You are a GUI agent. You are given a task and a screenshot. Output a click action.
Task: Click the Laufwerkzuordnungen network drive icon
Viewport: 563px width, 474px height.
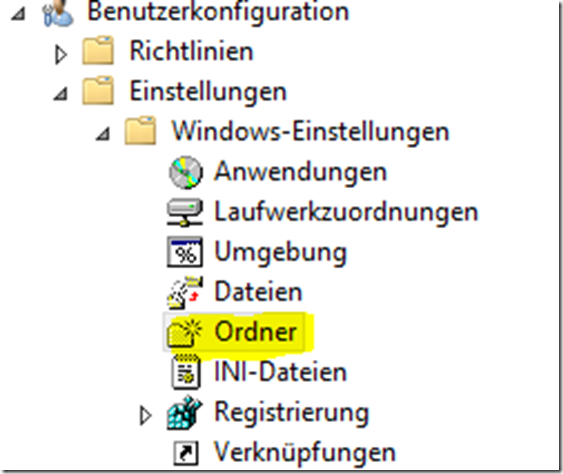185,212
